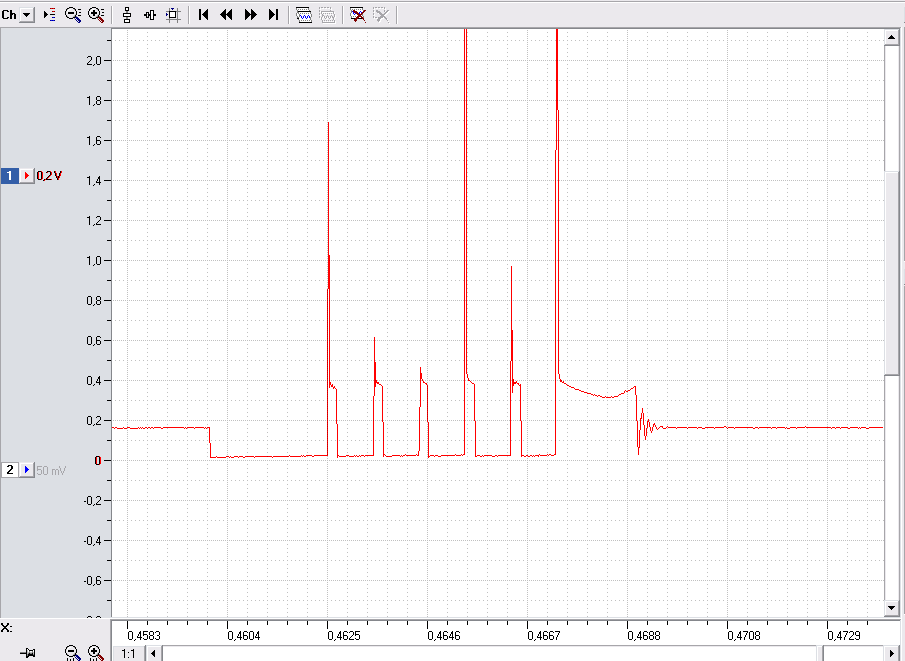Click the 0,4646 time axis label
905x661 pixels.
(x=444, y=636)
